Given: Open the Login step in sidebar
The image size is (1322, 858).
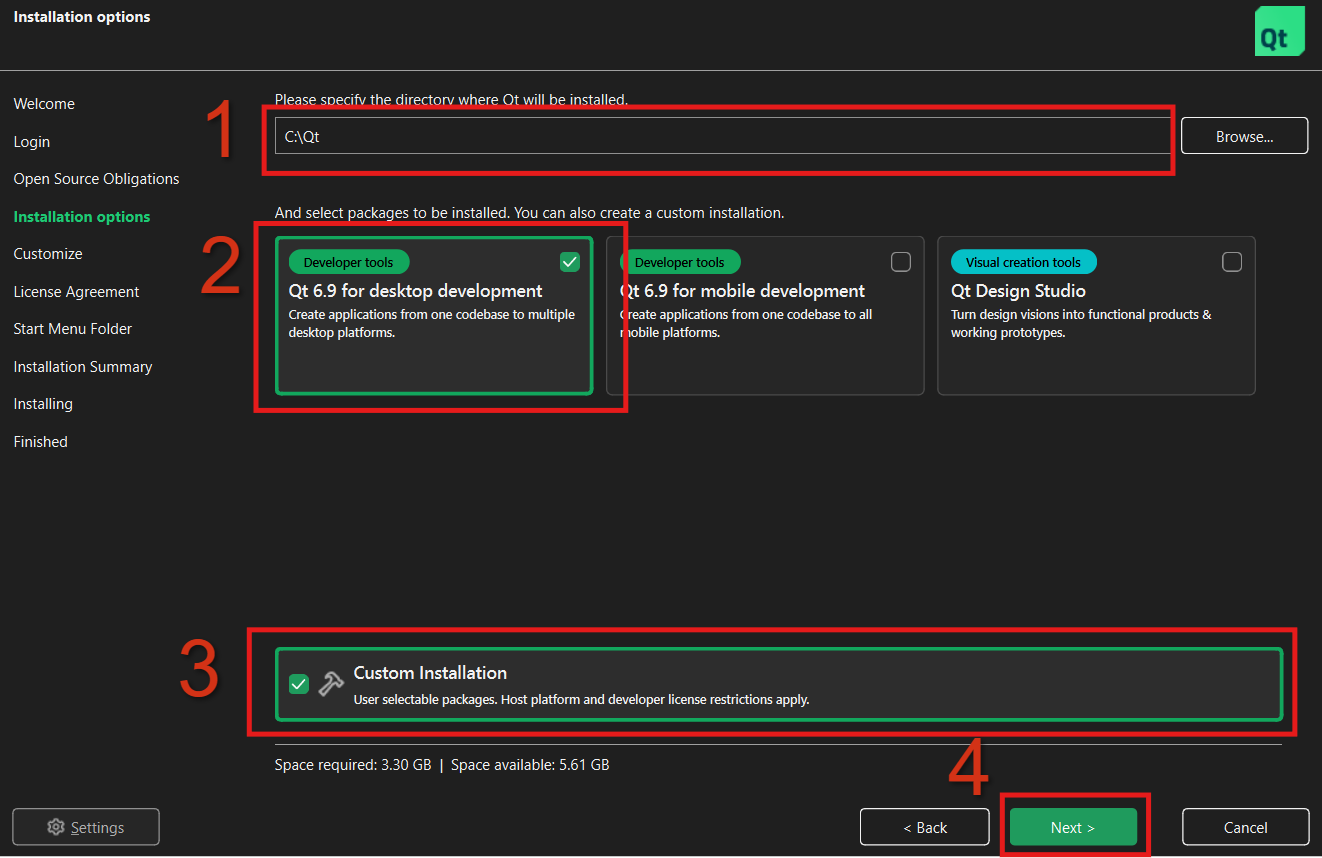Looking at the screenshot, I should pyautogui.click(x=32, y=142).
